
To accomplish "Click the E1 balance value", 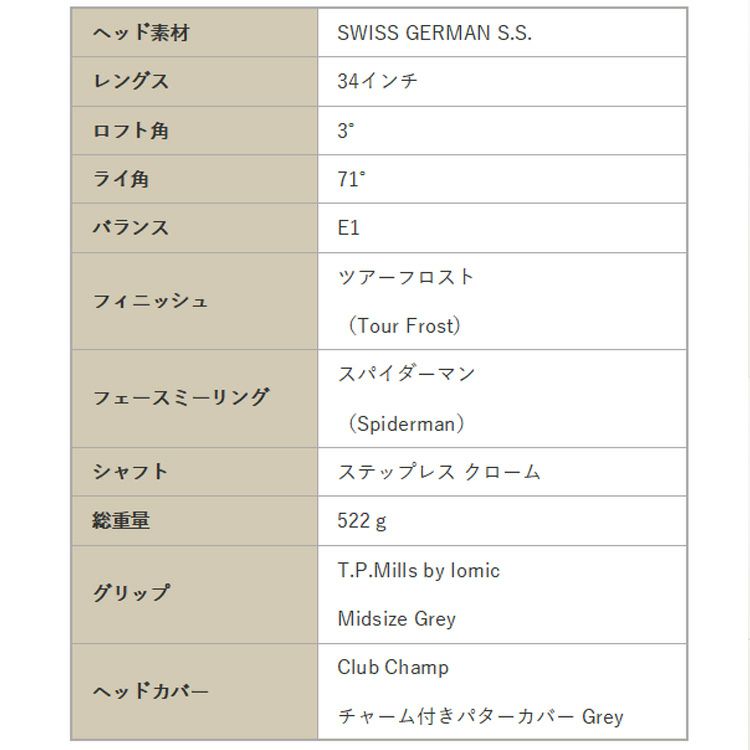I will 348,228.
